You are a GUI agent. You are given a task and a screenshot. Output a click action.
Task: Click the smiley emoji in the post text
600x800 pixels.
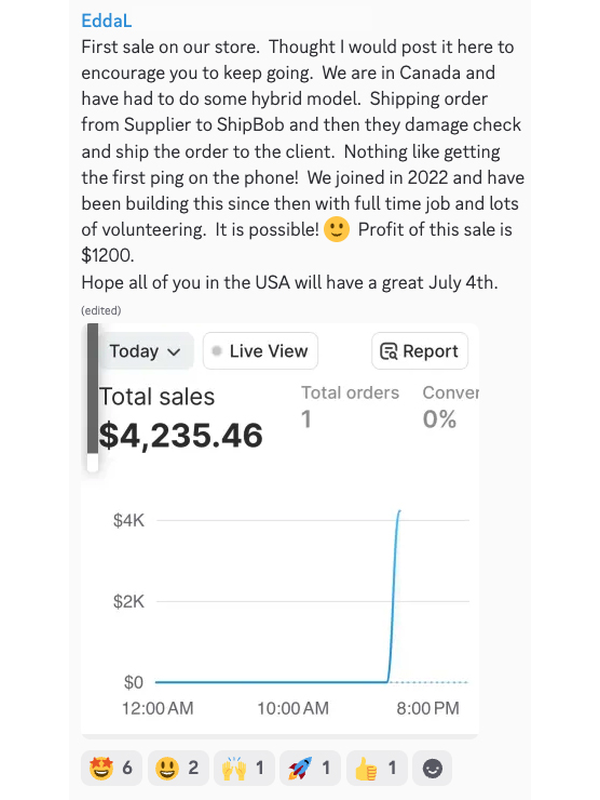[x=334, y=230]
